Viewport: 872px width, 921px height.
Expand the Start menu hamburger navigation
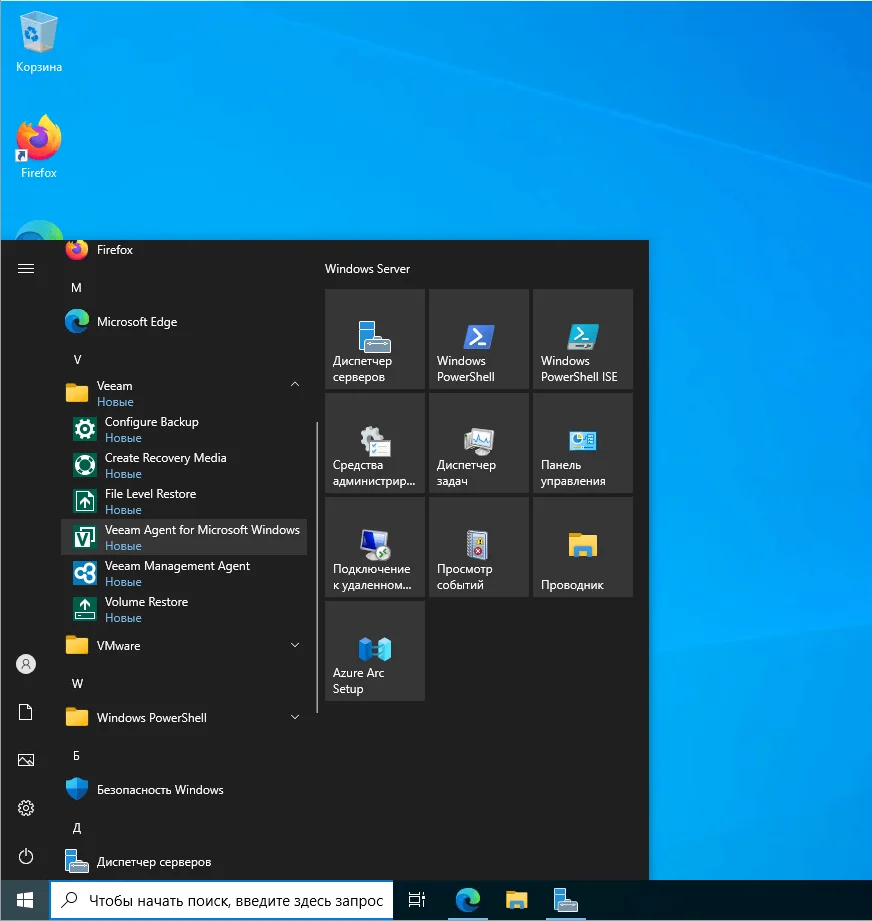[26, 268]
